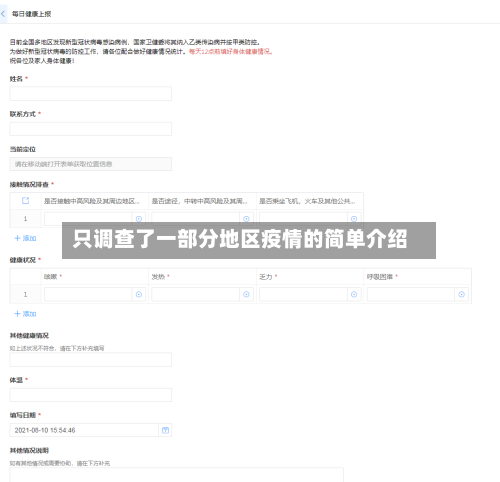Click column header 是否途径，中转中高风险及其周
The image size is (500, 482).
[200, 201]
